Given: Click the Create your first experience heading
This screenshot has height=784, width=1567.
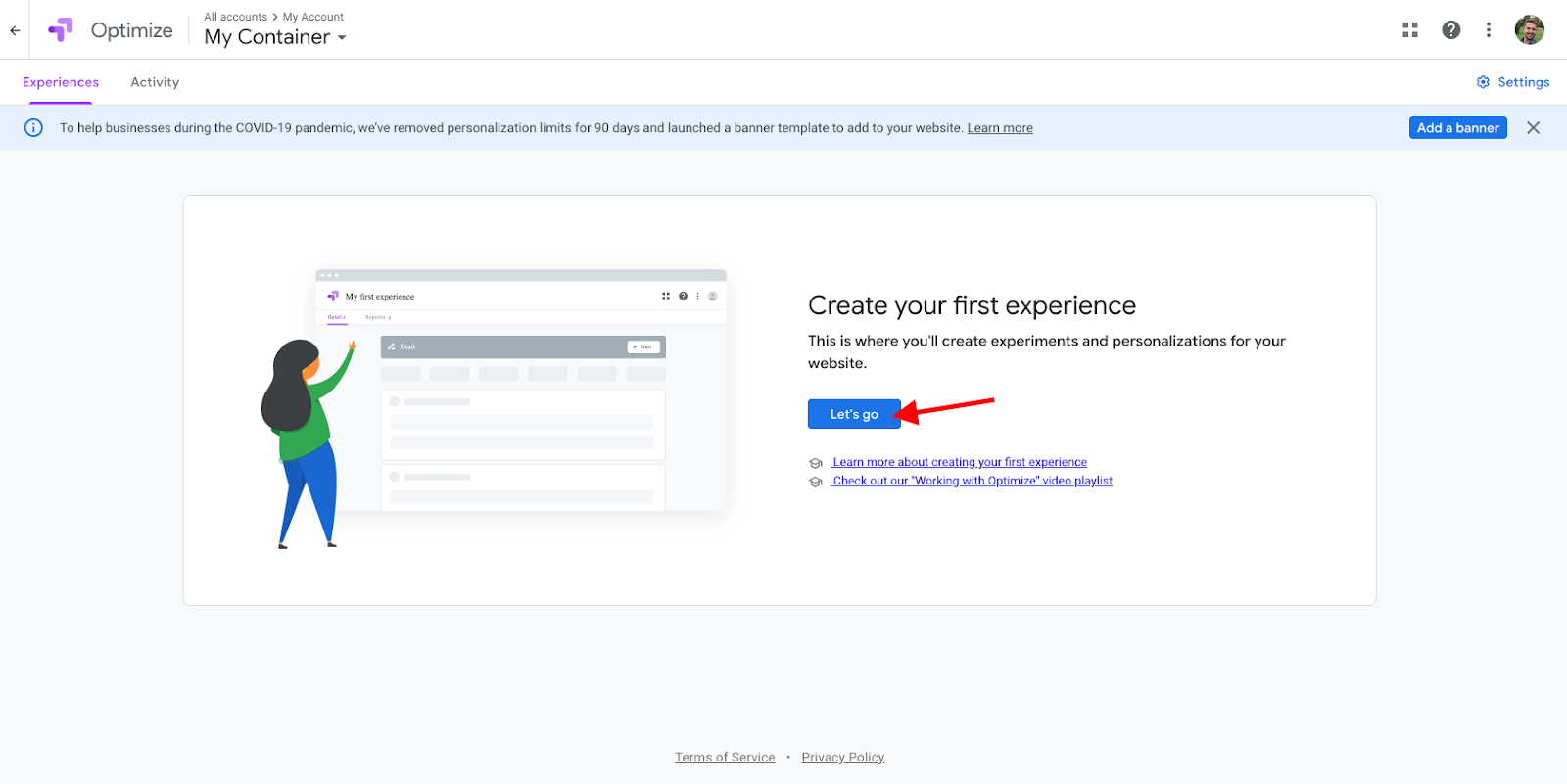Looking at the screenshot, I should pos(973,305).
